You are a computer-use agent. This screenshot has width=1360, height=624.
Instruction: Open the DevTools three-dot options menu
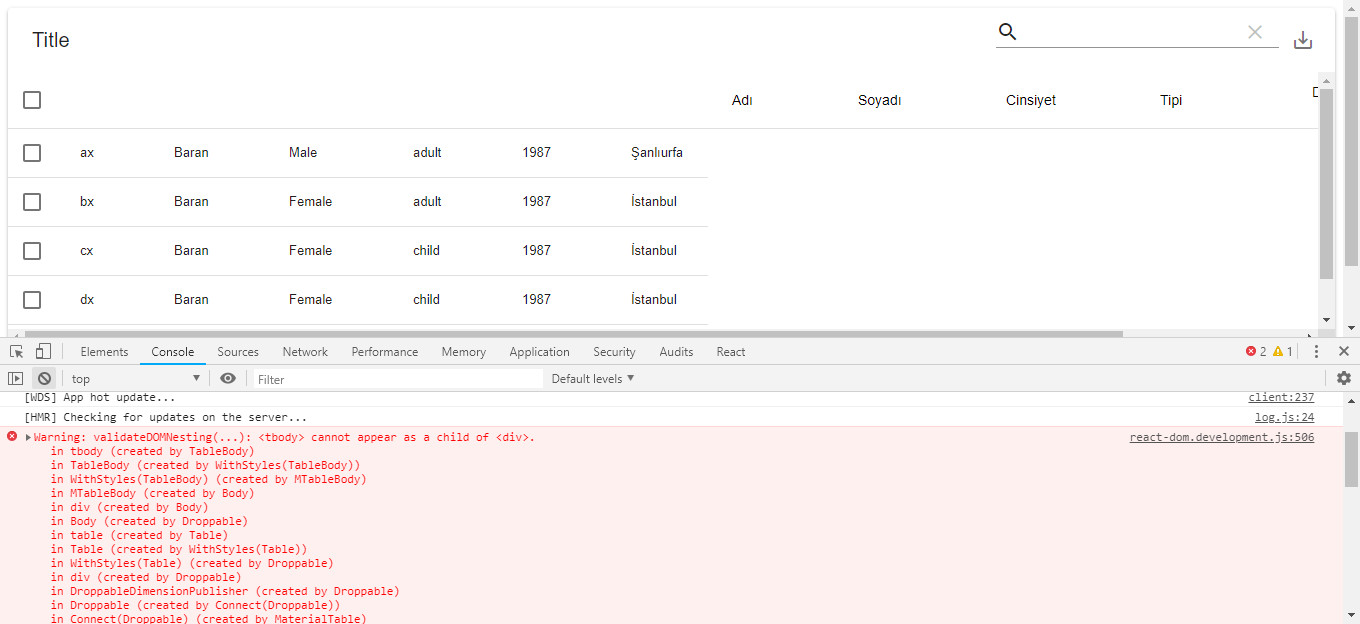point(1317,351)
